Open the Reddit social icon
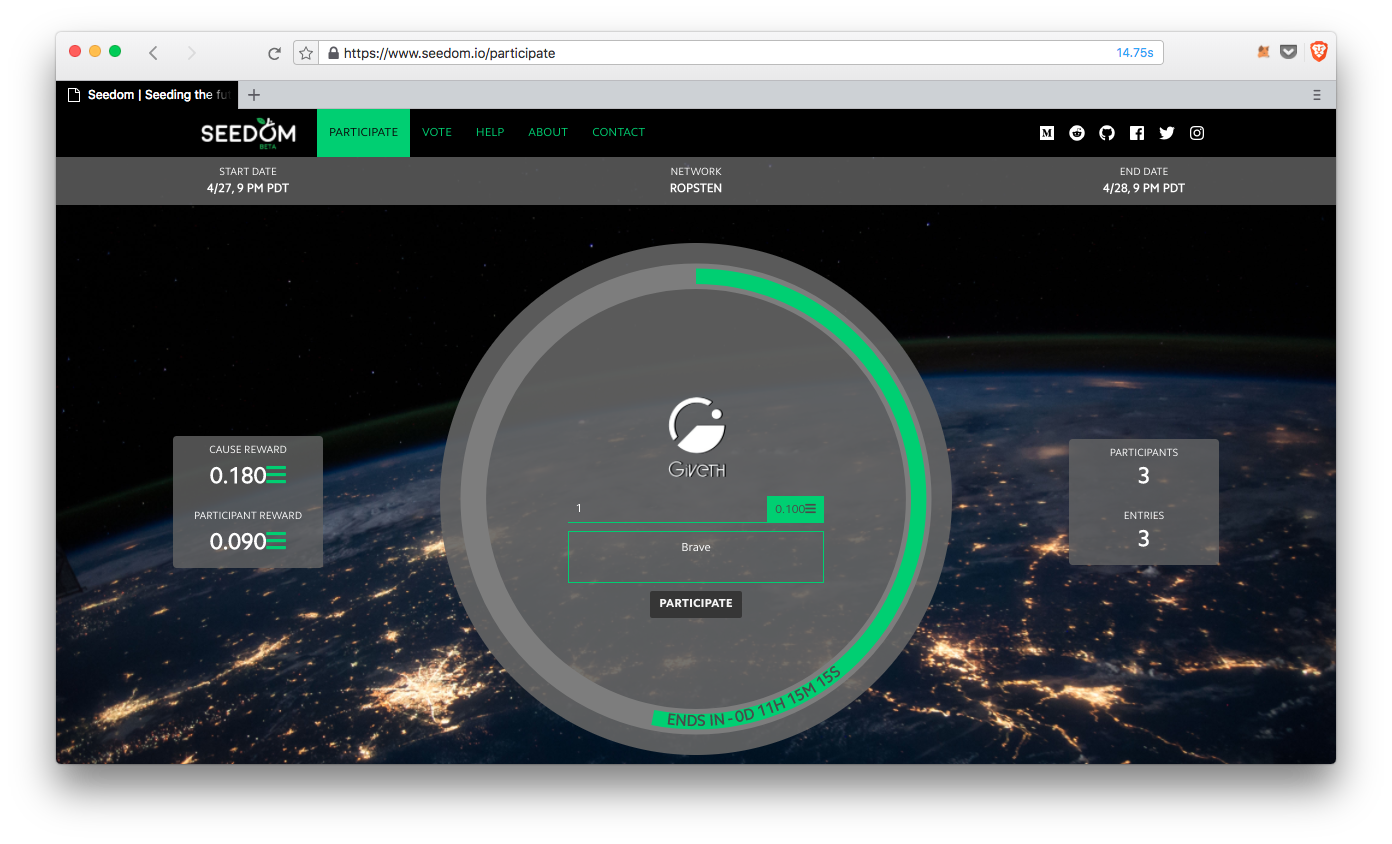The image size is (1392, 844). pyautogui.click(x=1077, y=133)
